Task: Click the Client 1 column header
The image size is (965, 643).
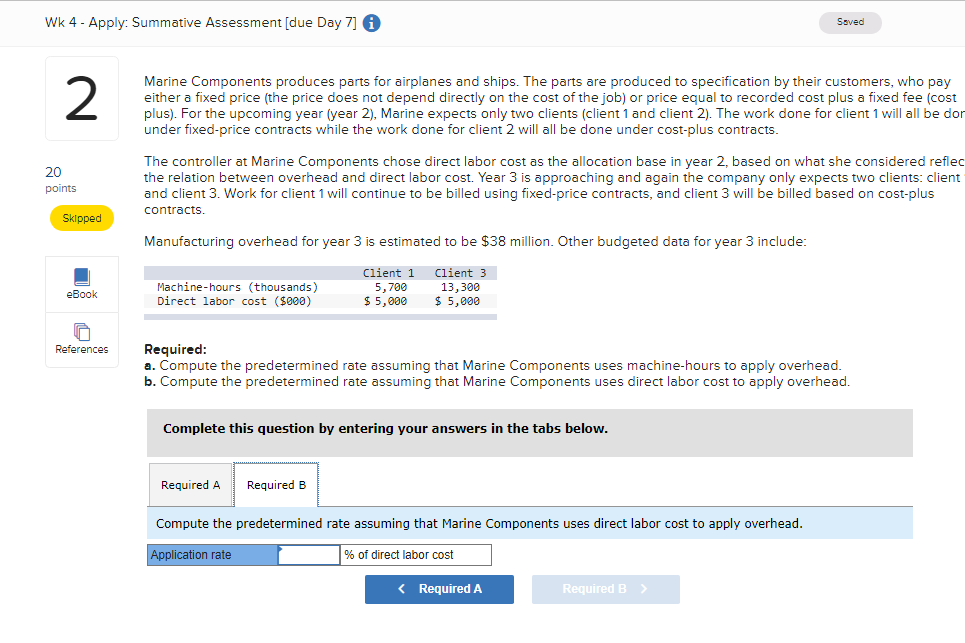Action: click(388, 273)
